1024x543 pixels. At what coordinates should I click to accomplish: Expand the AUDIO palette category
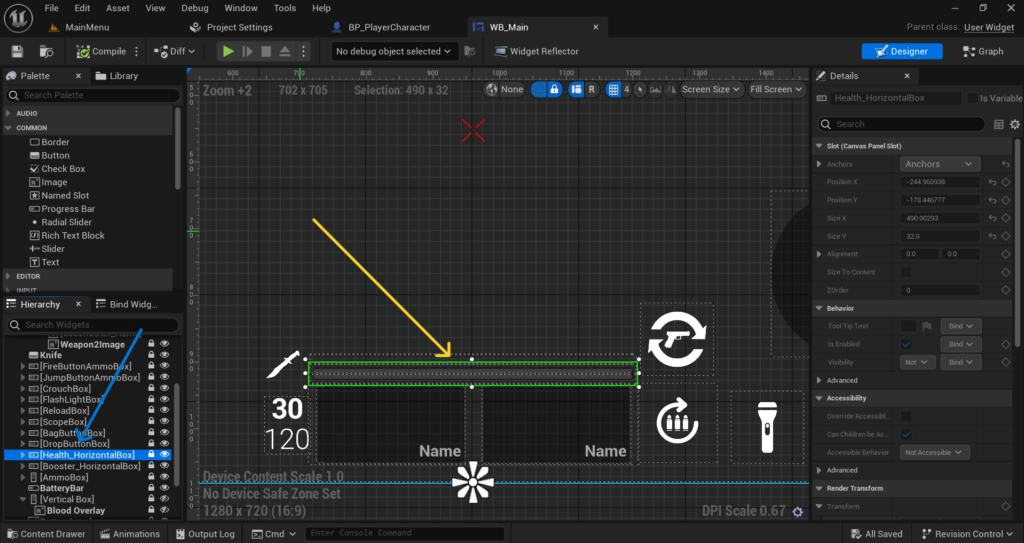tap(8, 114)
